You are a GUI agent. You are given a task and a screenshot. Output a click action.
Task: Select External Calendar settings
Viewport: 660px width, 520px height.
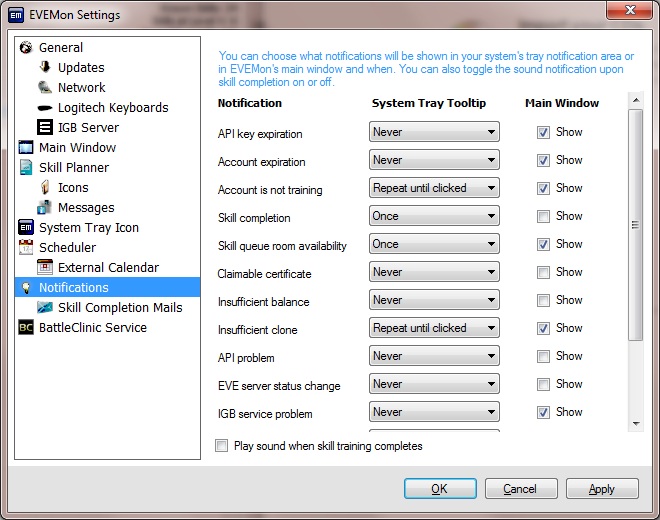(x=109, y=267)
